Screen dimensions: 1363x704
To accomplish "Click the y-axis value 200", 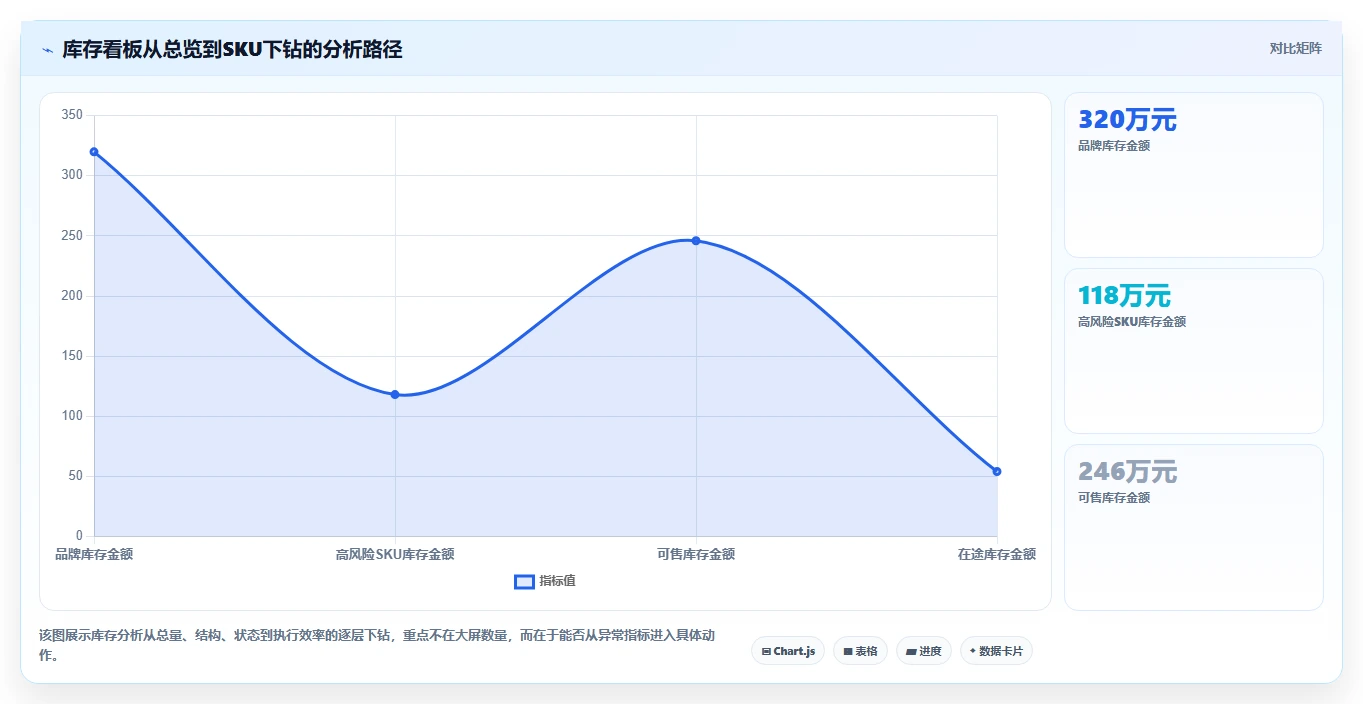I will tap(72, 296).
